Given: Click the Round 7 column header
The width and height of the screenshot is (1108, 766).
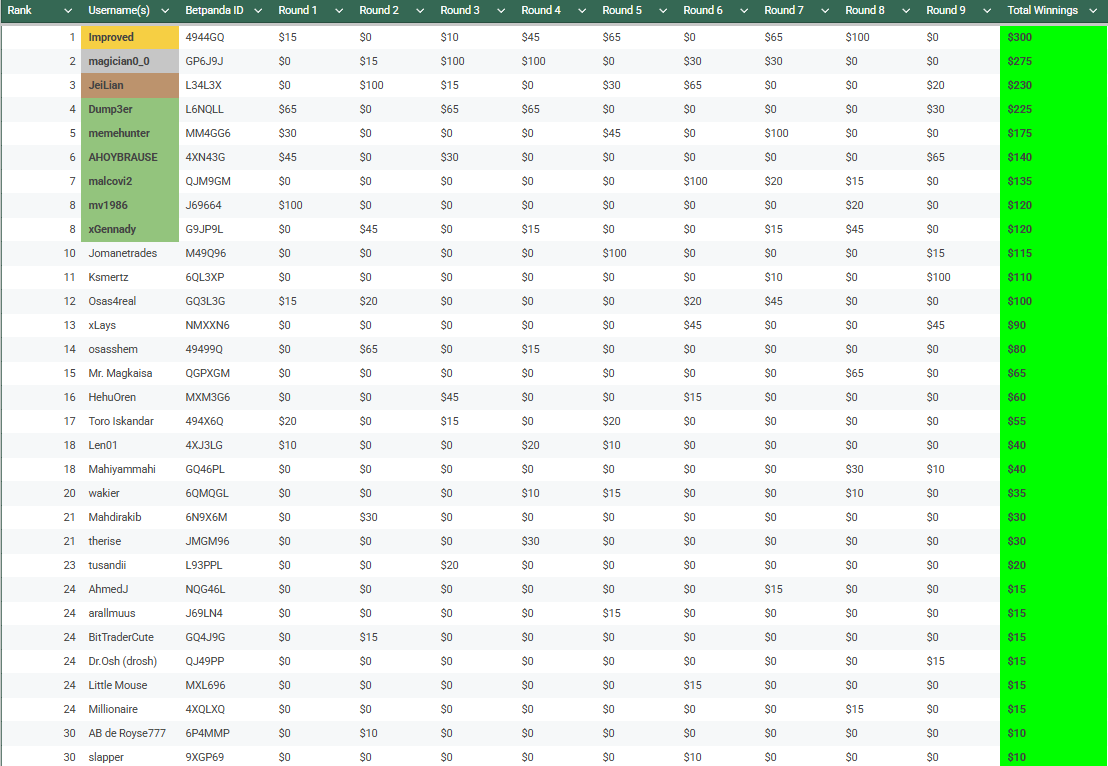Looking at the screenshot, I should tap(783, 11).
